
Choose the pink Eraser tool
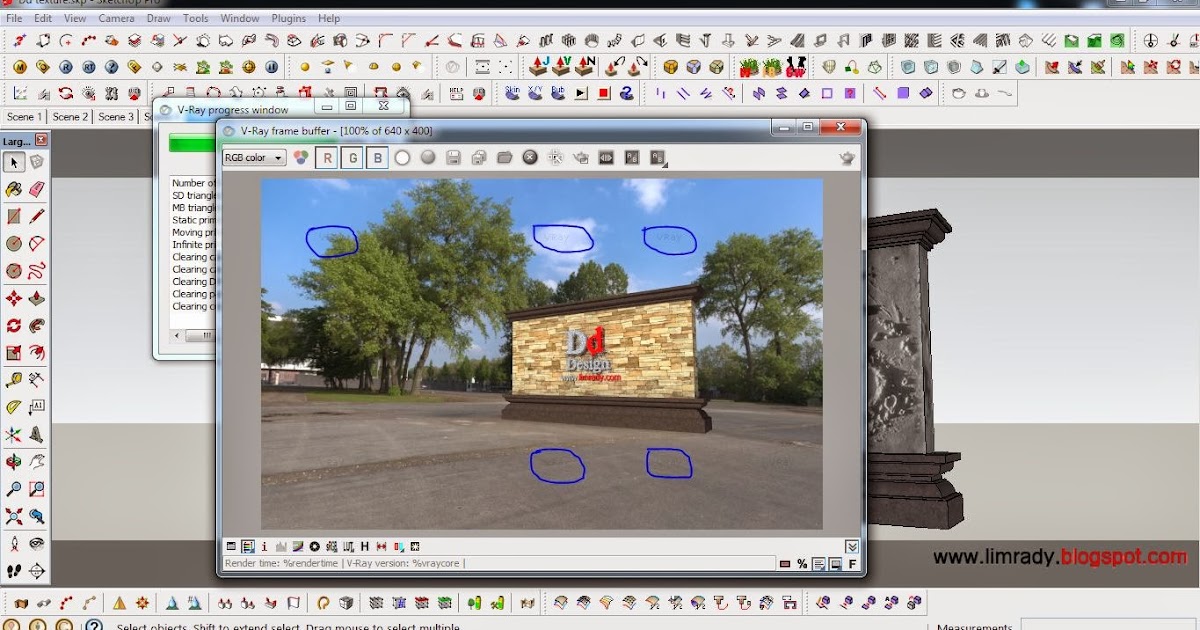click(37, 189)
